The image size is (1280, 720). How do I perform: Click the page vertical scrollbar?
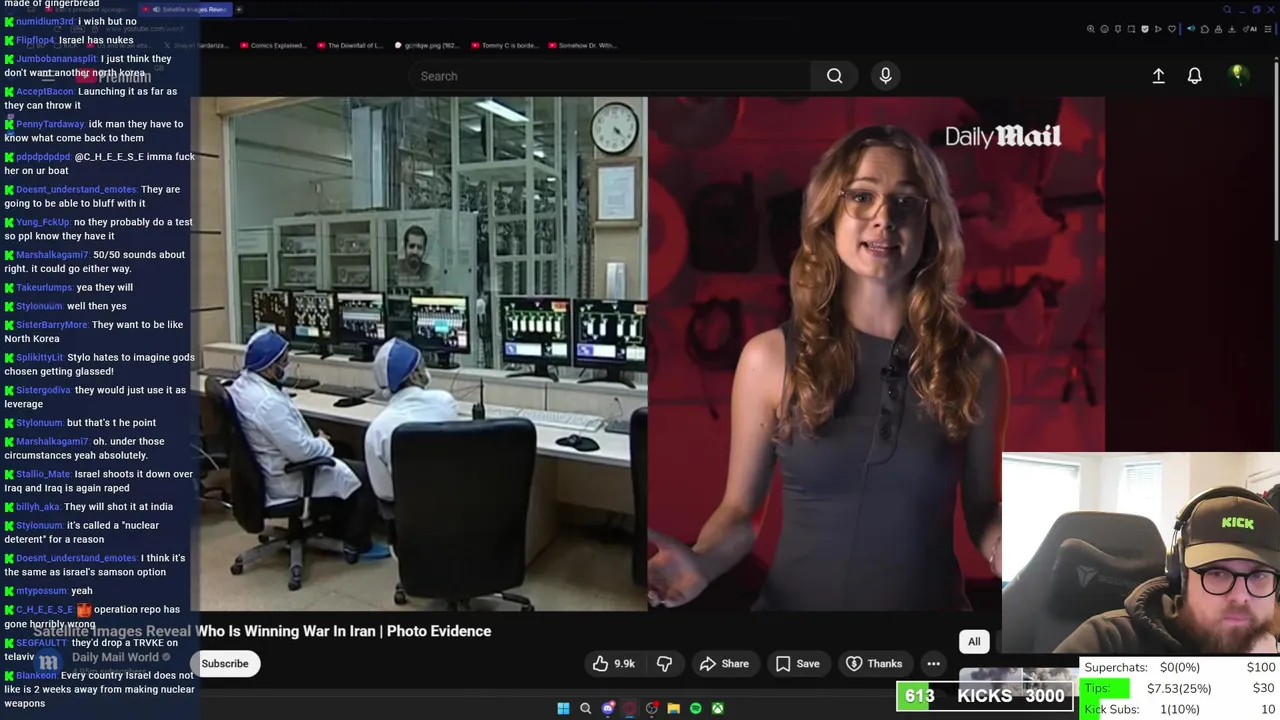pyautogui.click(x=1275, y=150)
